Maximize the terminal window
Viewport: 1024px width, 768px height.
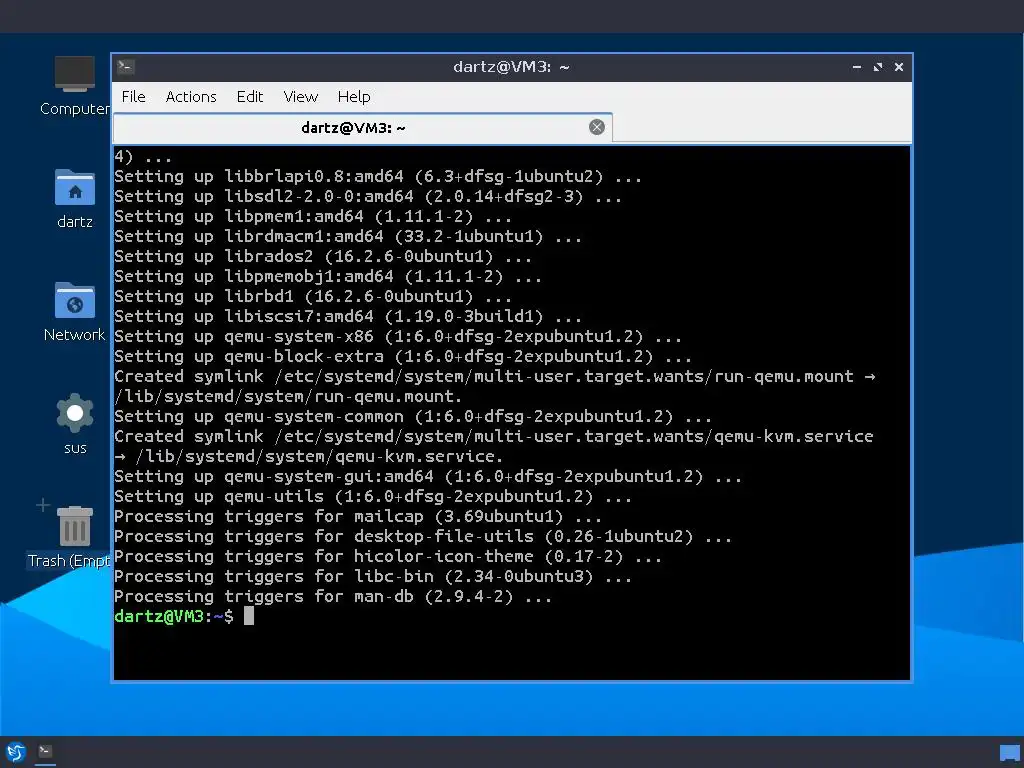878,67
